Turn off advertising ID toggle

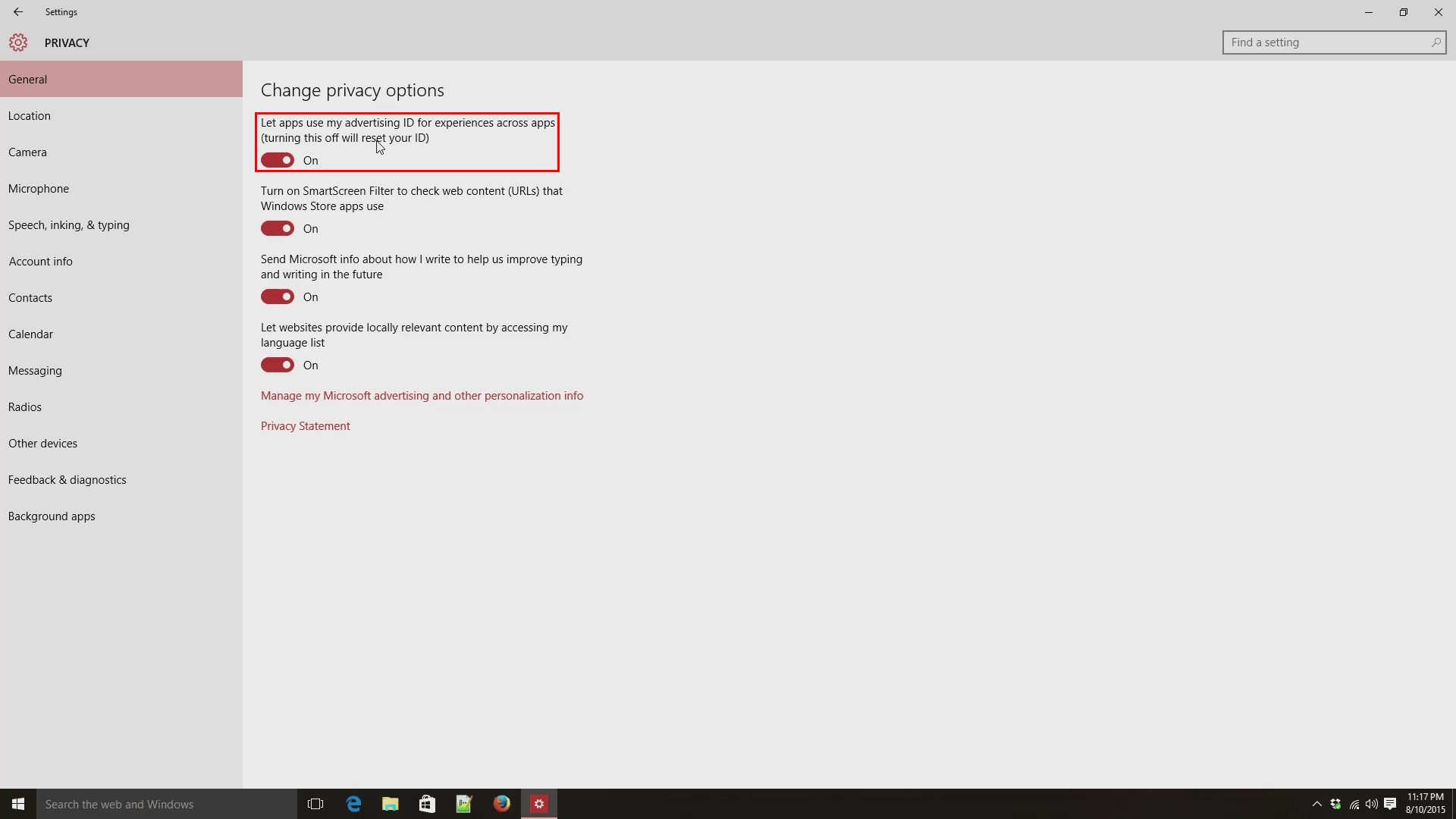point(278,160)
